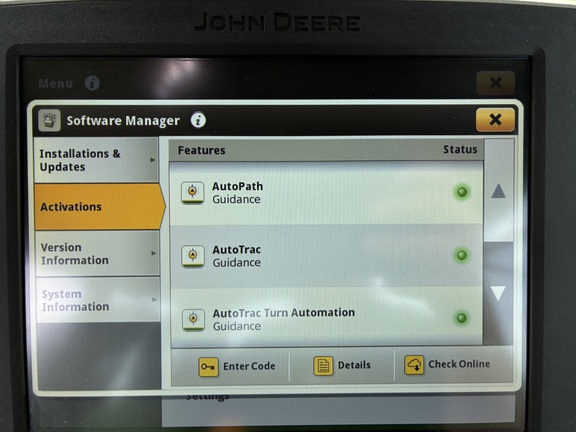Expand System Information arrow

click(154, 299)
